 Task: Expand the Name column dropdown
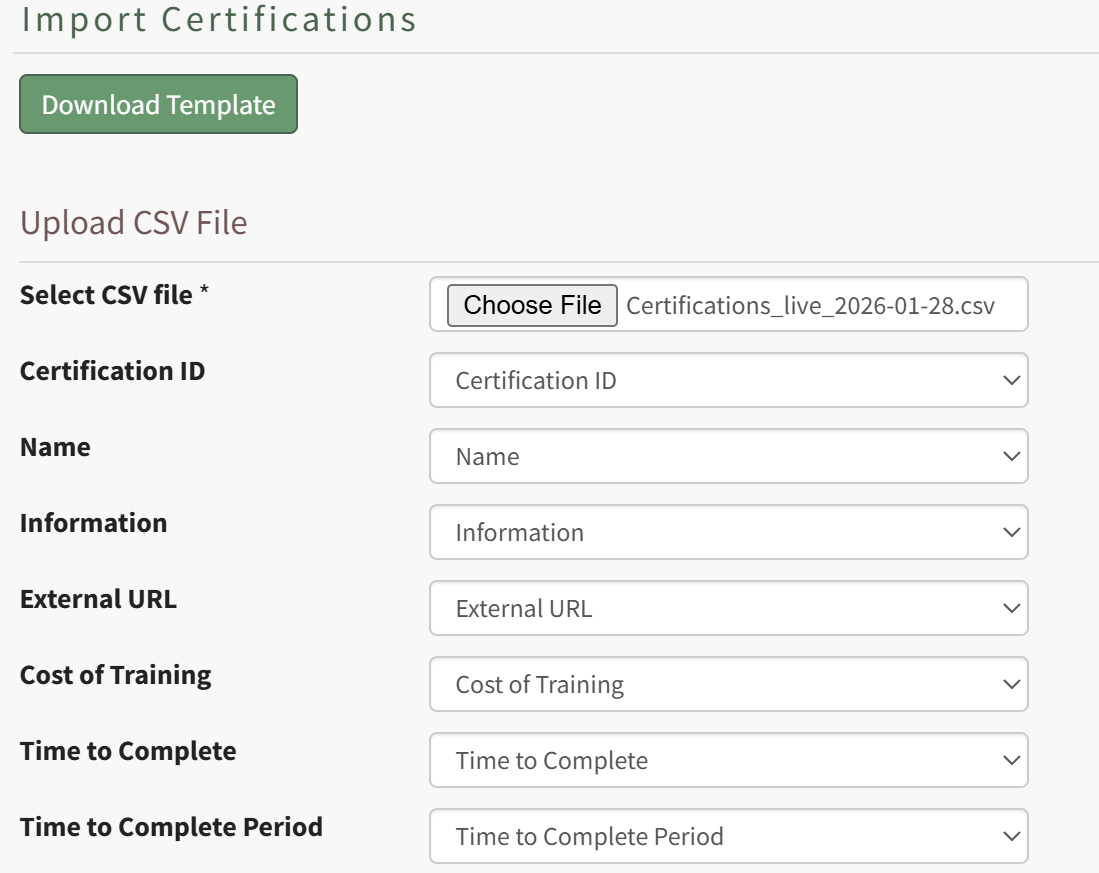tap(728, 457)
